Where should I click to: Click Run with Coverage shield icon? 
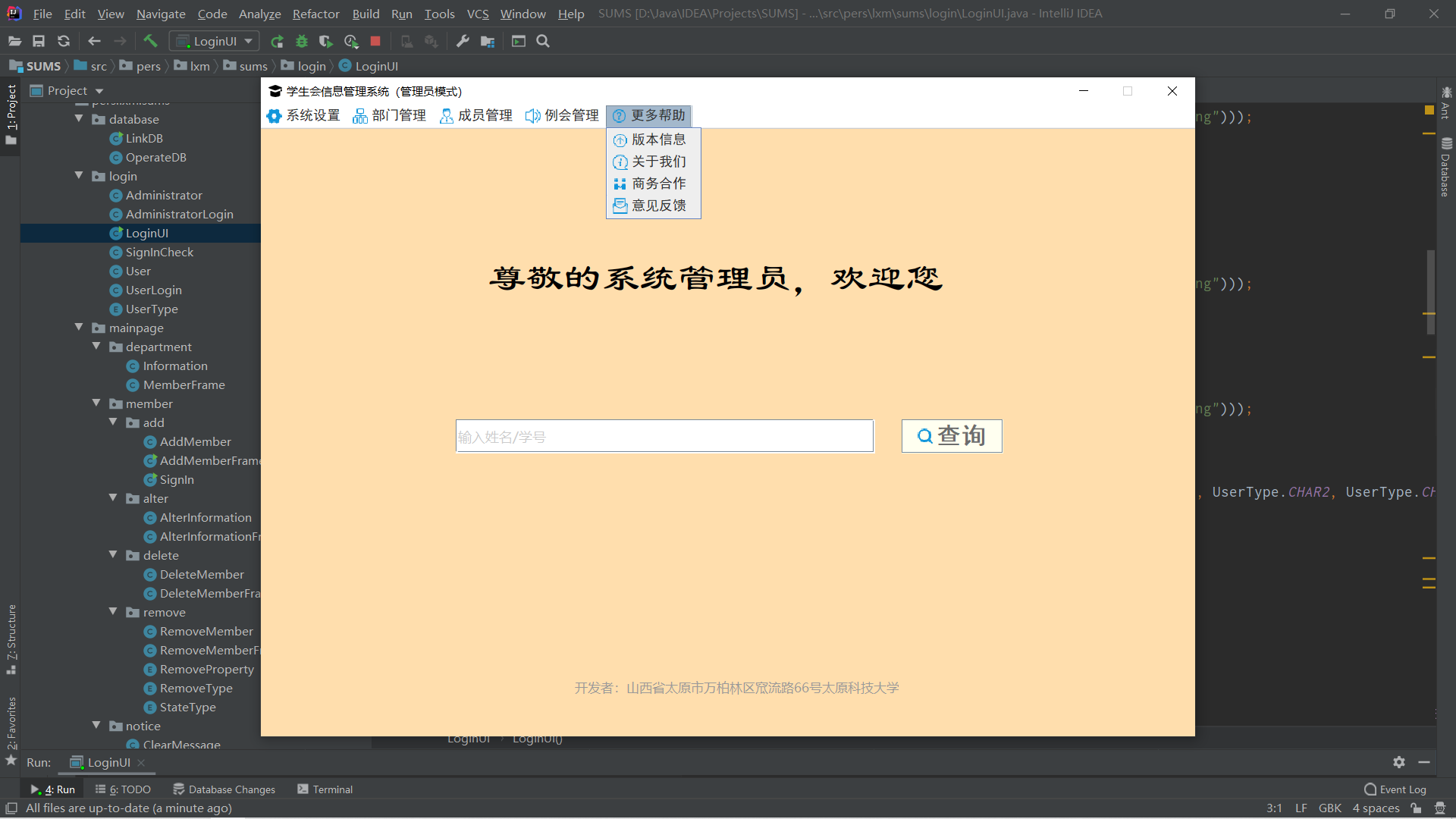[x=325, y=41]
